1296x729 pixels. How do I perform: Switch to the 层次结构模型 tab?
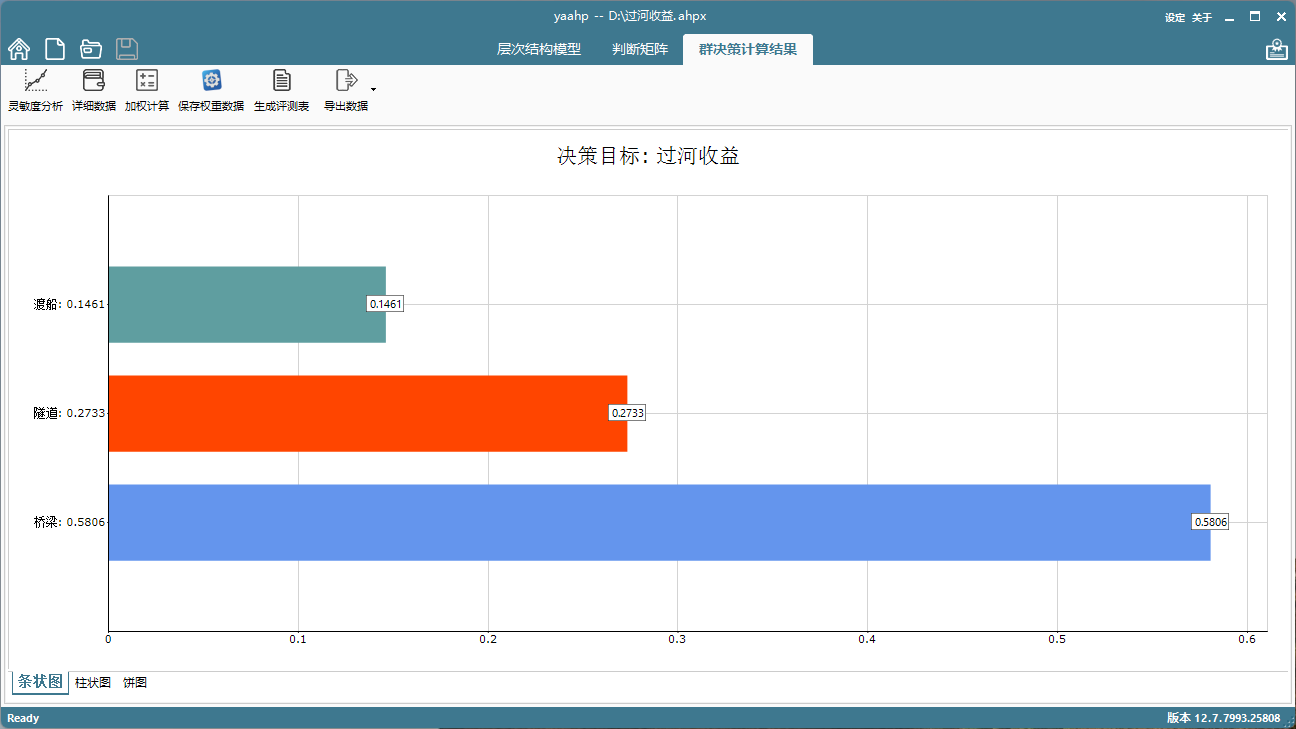point(539,49)
